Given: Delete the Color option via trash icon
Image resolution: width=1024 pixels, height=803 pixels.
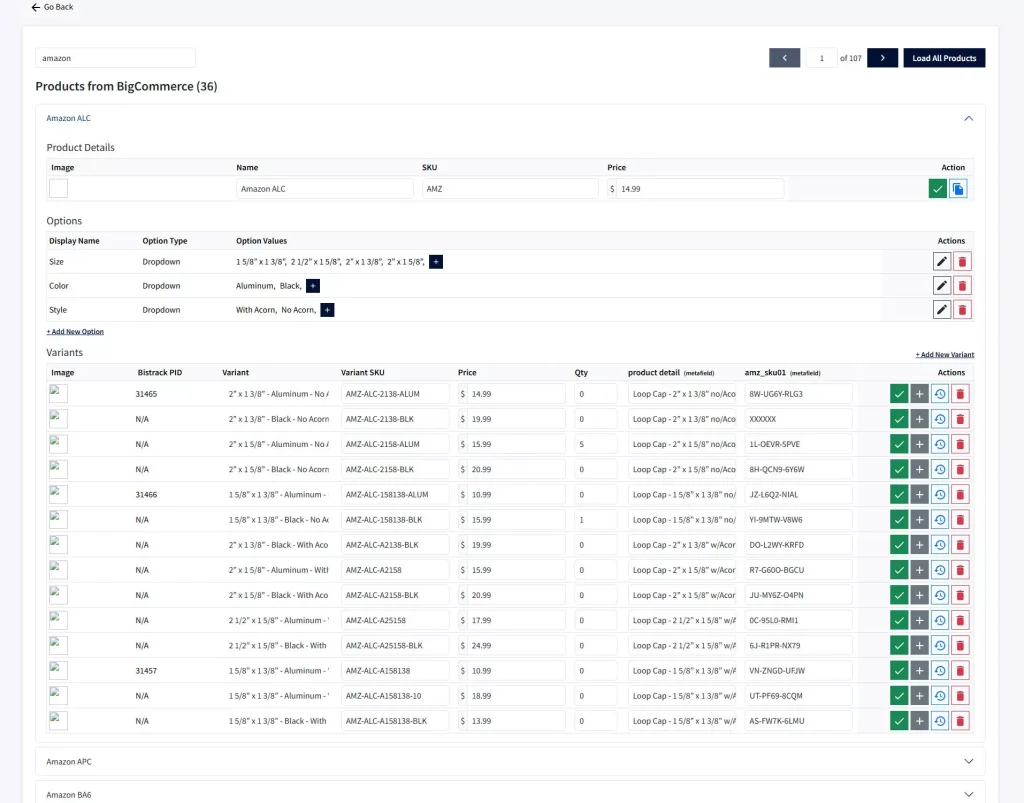Looking at the screenshot, I should (x=962, y=286).
